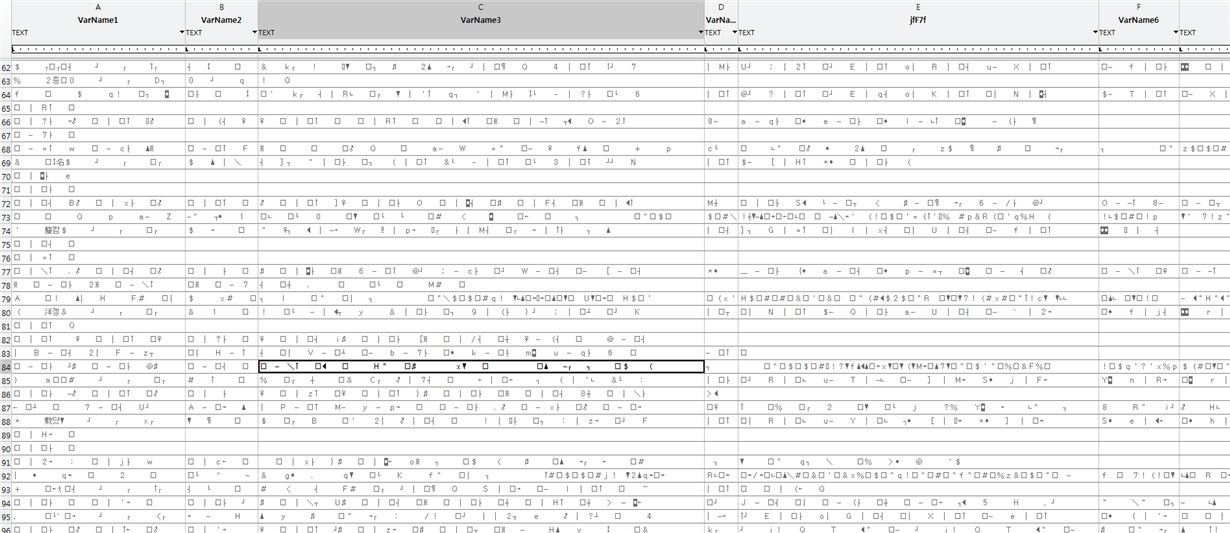Select row header 75
This screenshot has width=1230, height=533.
pos(5,244)
